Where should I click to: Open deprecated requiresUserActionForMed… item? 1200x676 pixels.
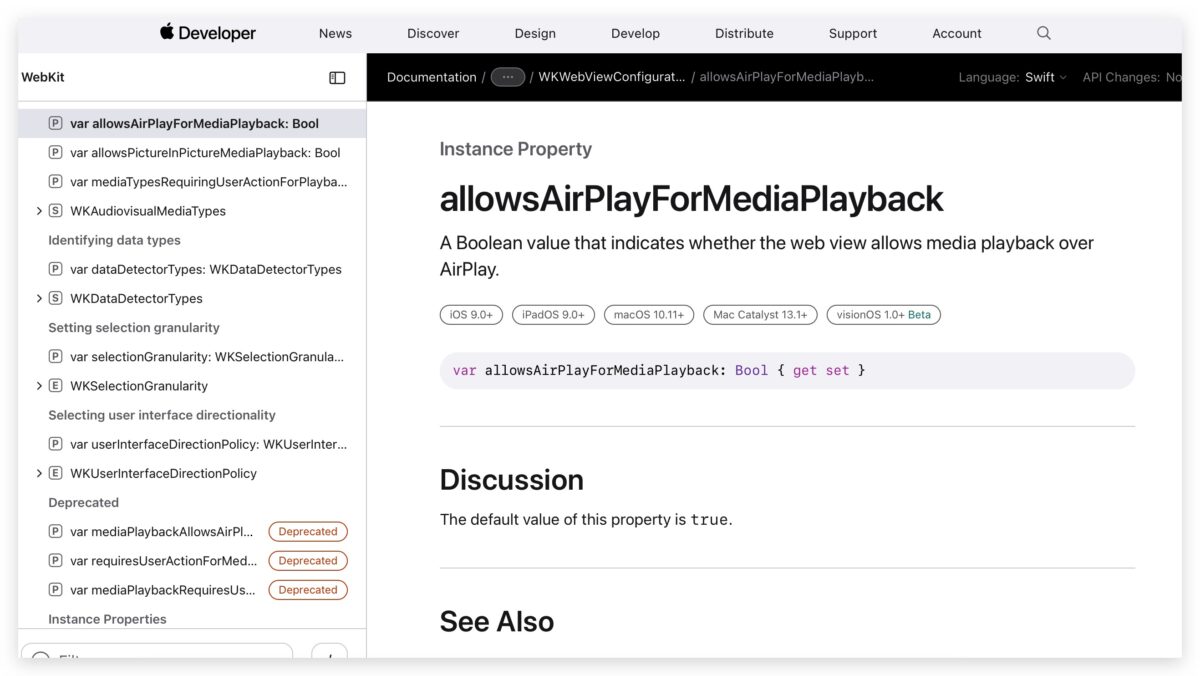point(163,561)
